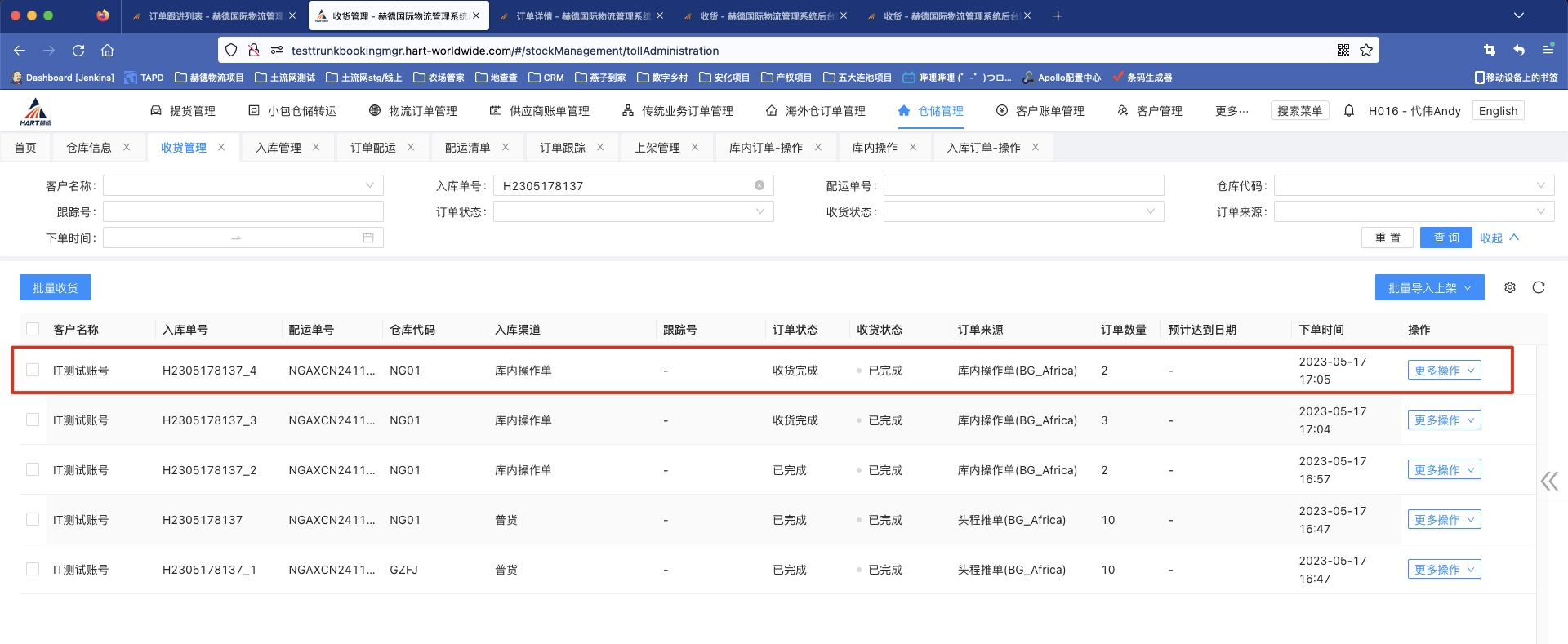Click the calendar icon in 下单时间 field
This screenshot has height=644, width=1568.
368,238
